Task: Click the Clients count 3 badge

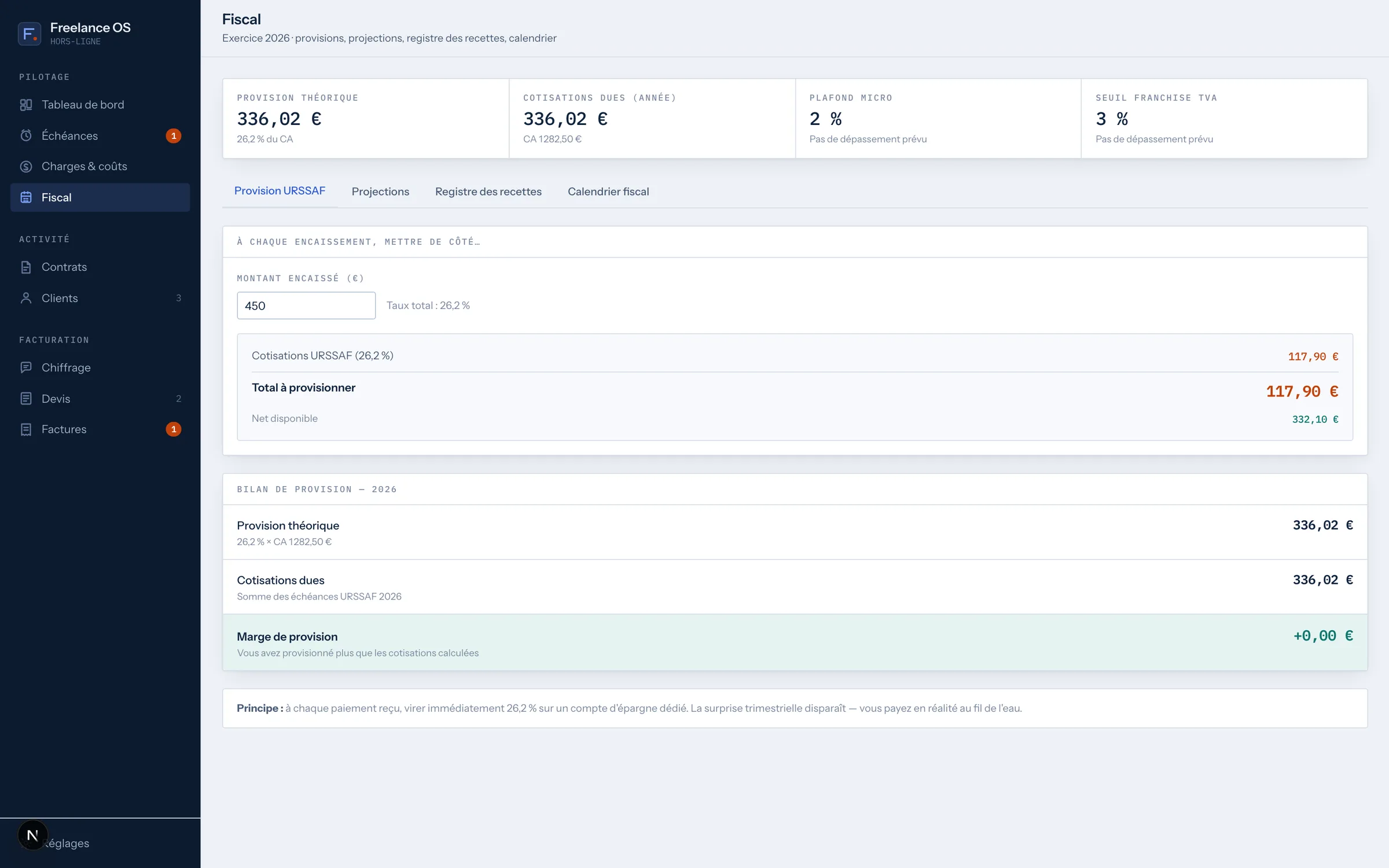Action: point(178,298)
